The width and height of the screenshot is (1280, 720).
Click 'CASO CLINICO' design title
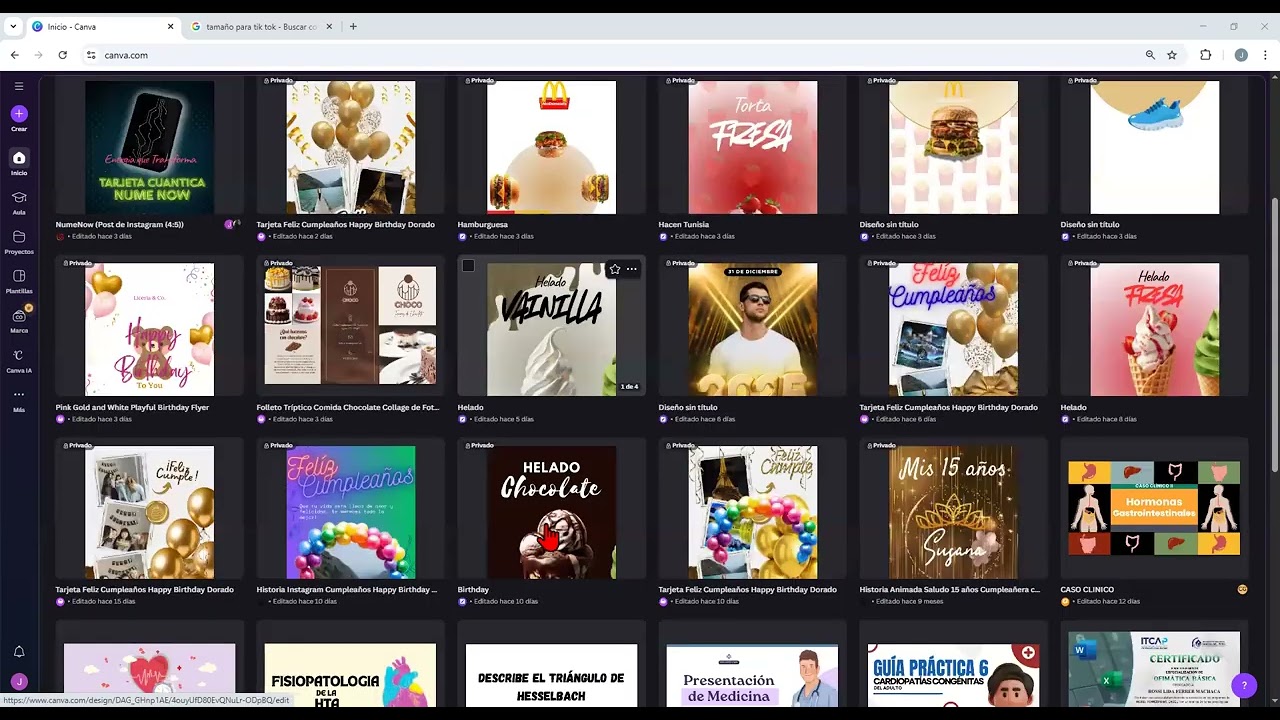1086,589
